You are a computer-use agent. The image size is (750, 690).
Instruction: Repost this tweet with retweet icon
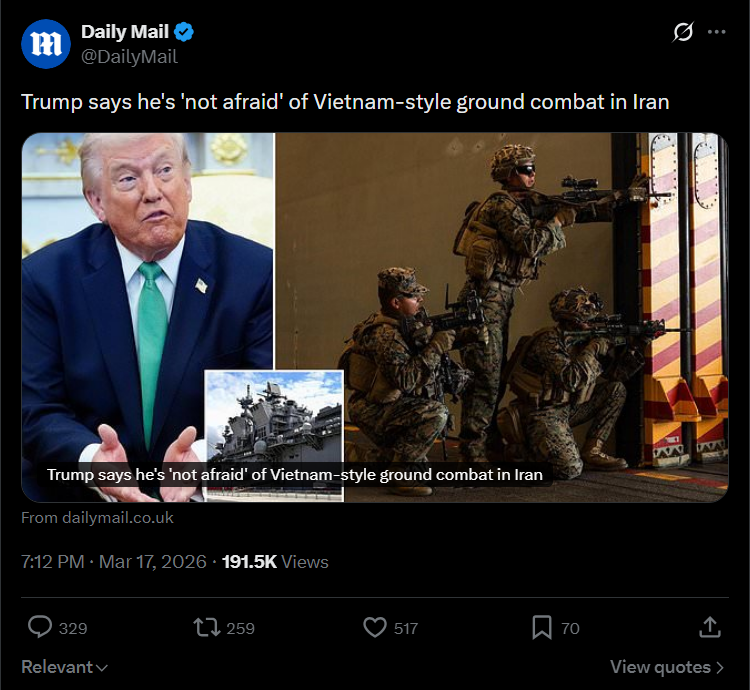pos(207,627)
